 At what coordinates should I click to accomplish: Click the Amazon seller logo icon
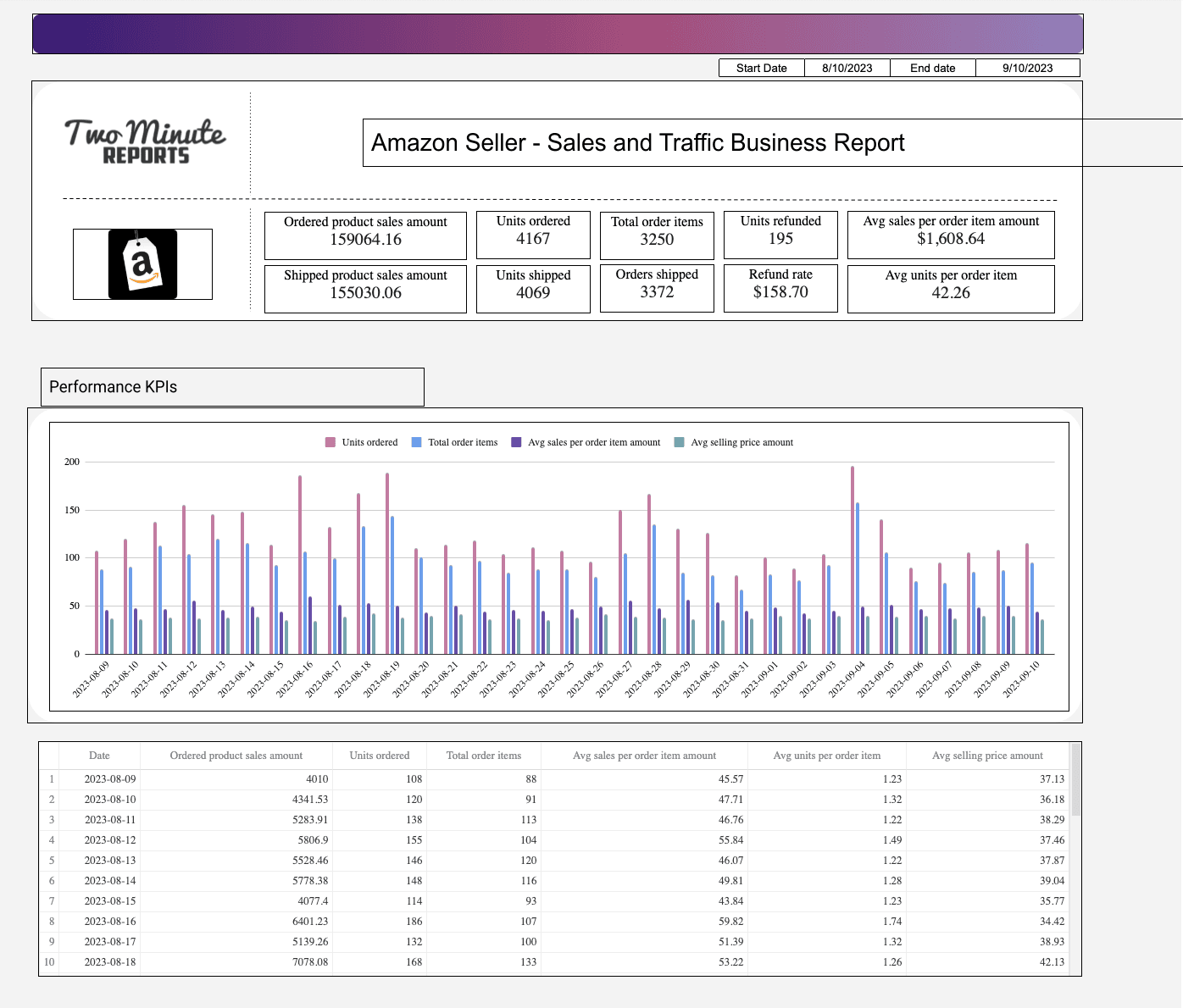142,263
